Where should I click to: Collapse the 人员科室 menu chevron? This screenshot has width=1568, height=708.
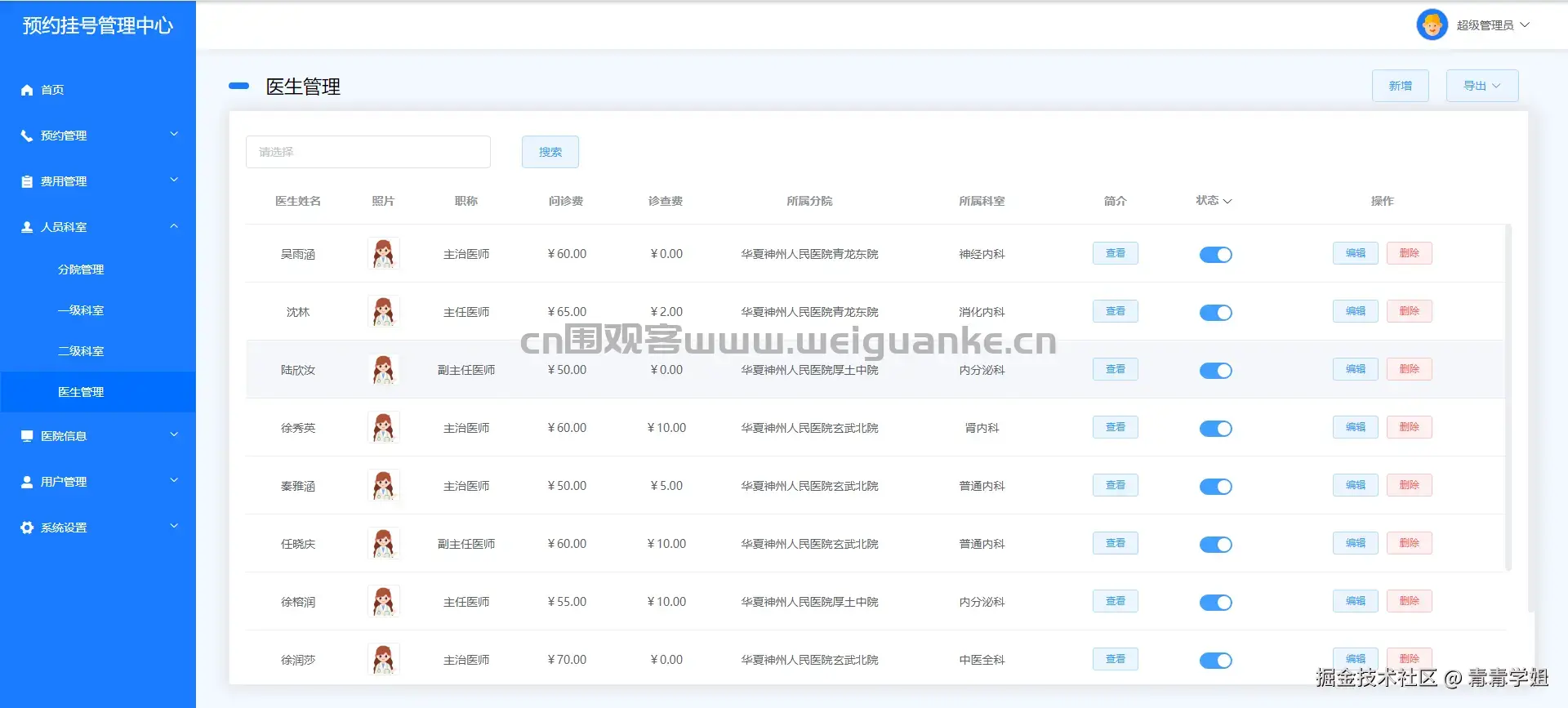pyautogui.click(x=174, y=226)
